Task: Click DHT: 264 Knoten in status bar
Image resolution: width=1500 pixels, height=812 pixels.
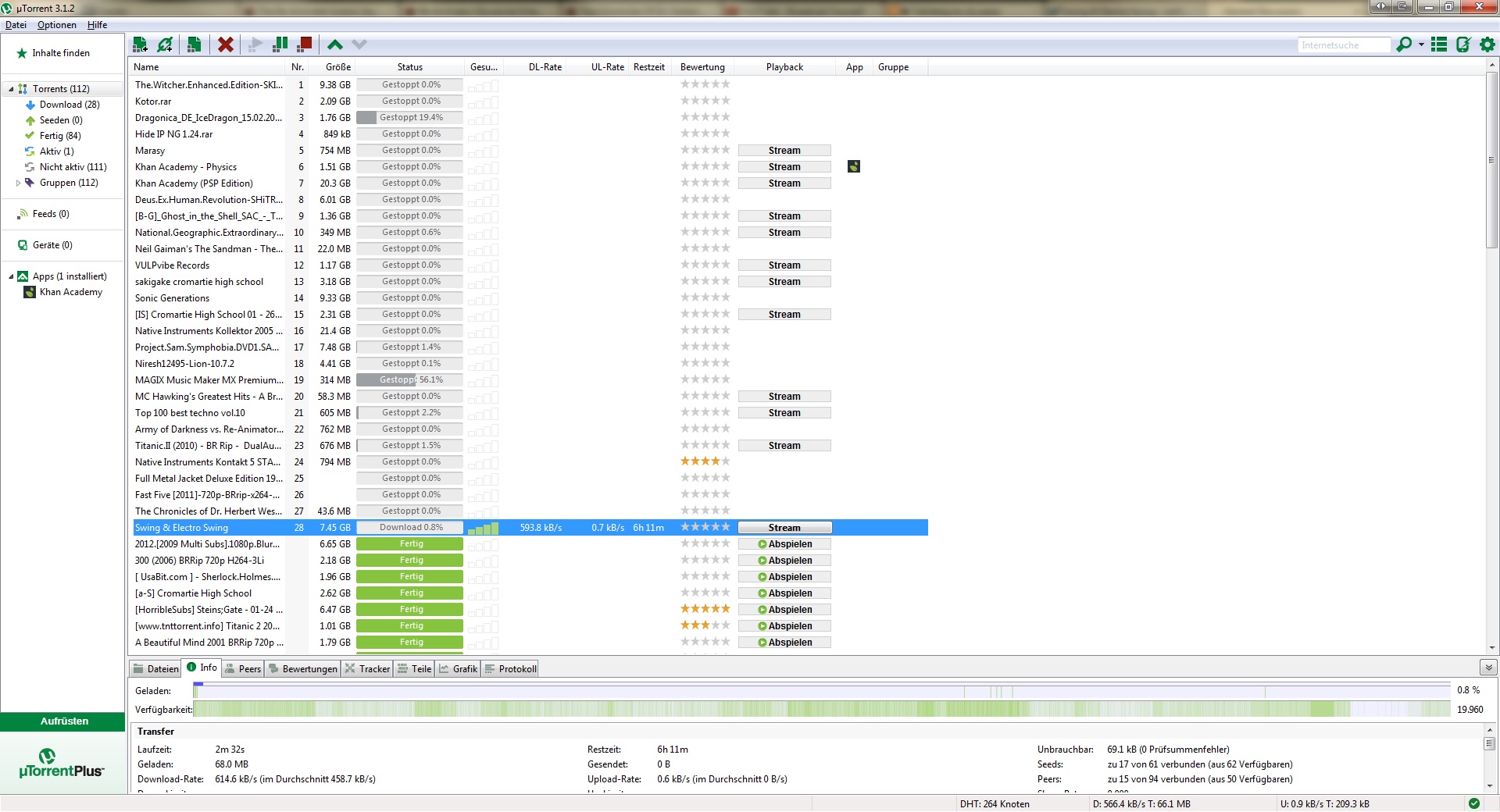Action: click(995, 804)
